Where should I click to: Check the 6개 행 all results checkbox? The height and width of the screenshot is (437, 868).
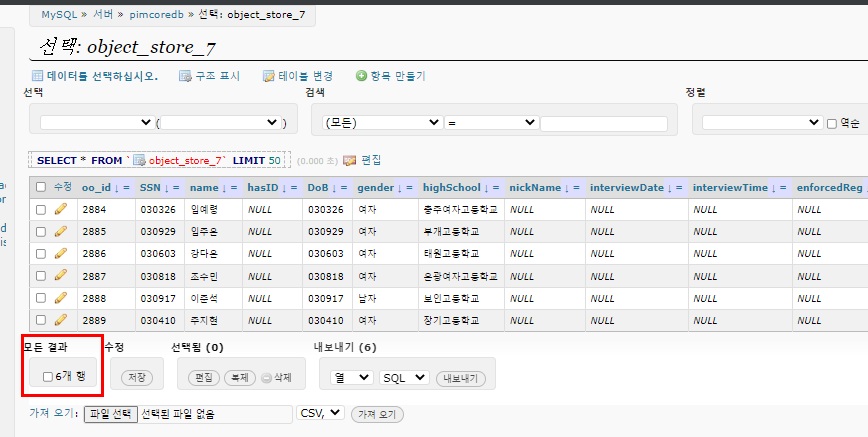pos(48,377)
